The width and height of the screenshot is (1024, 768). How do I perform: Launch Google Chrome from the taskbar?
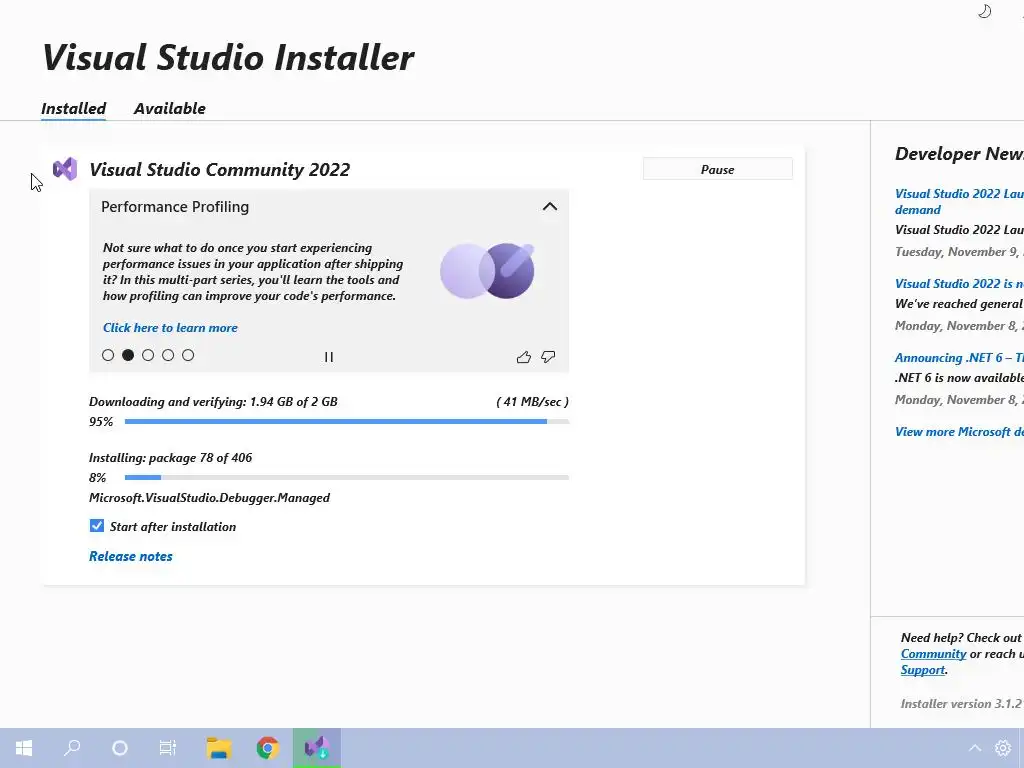[x=268, y=748]
